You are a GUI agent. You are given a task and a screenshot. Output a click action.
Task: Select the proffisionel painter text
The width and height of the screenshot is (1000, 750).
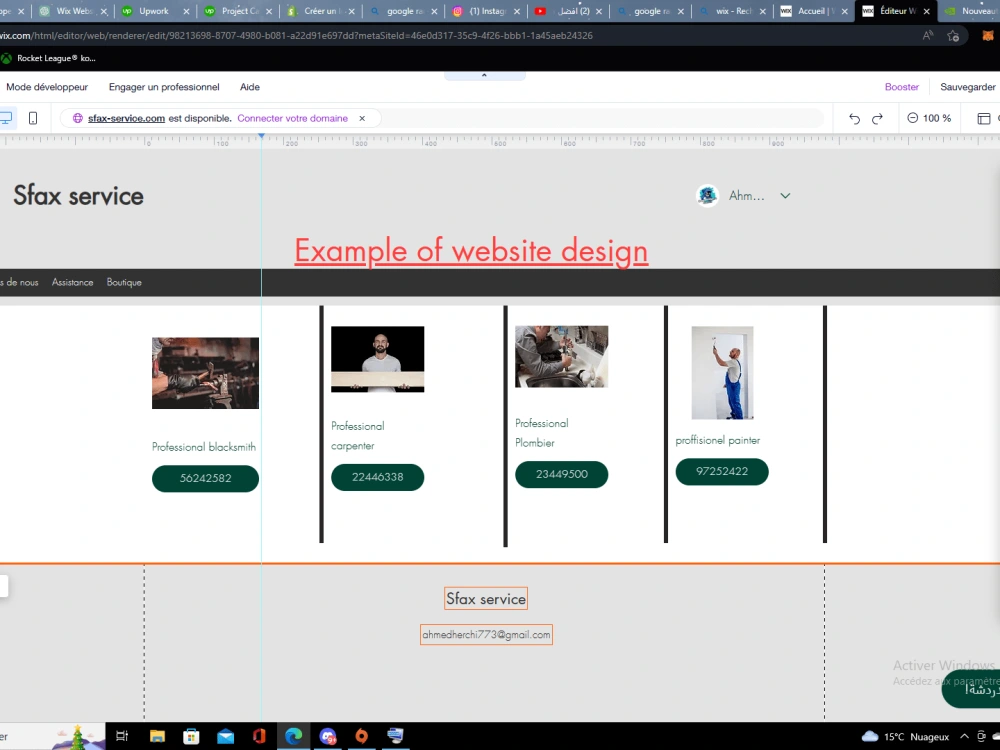coord(717,440)
